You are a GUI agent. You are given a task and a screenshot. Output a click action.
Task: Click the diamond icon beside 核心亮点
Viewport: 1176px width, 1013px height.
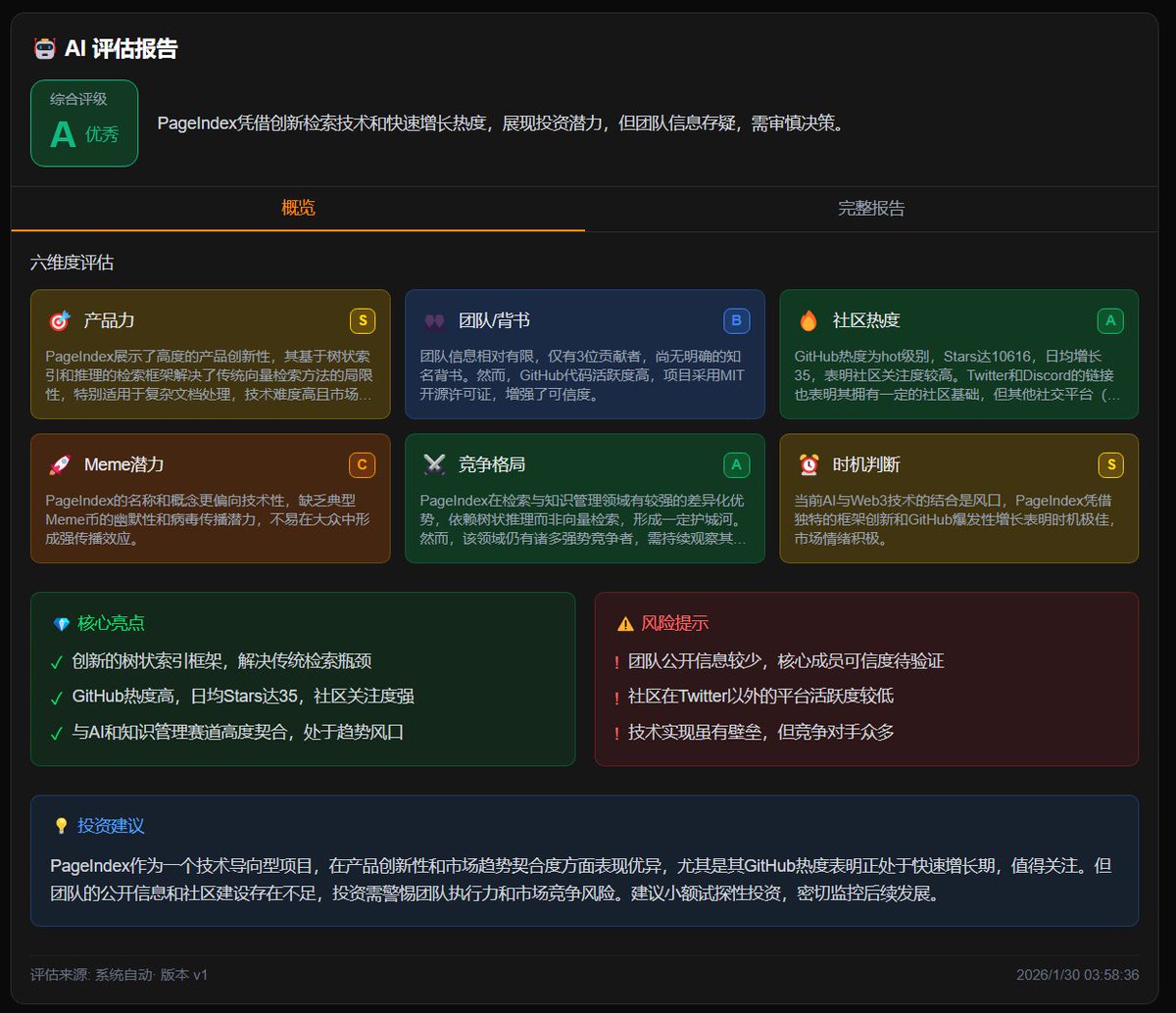(x=62, y=624)
